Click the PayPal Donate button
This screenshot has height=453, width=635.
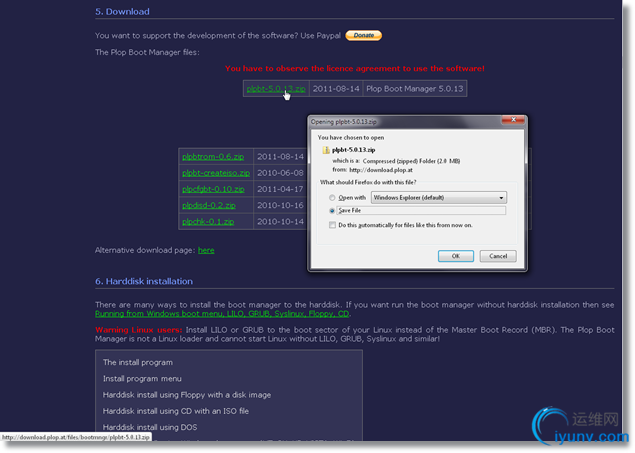pyautogui.click(x=363, y=36)
